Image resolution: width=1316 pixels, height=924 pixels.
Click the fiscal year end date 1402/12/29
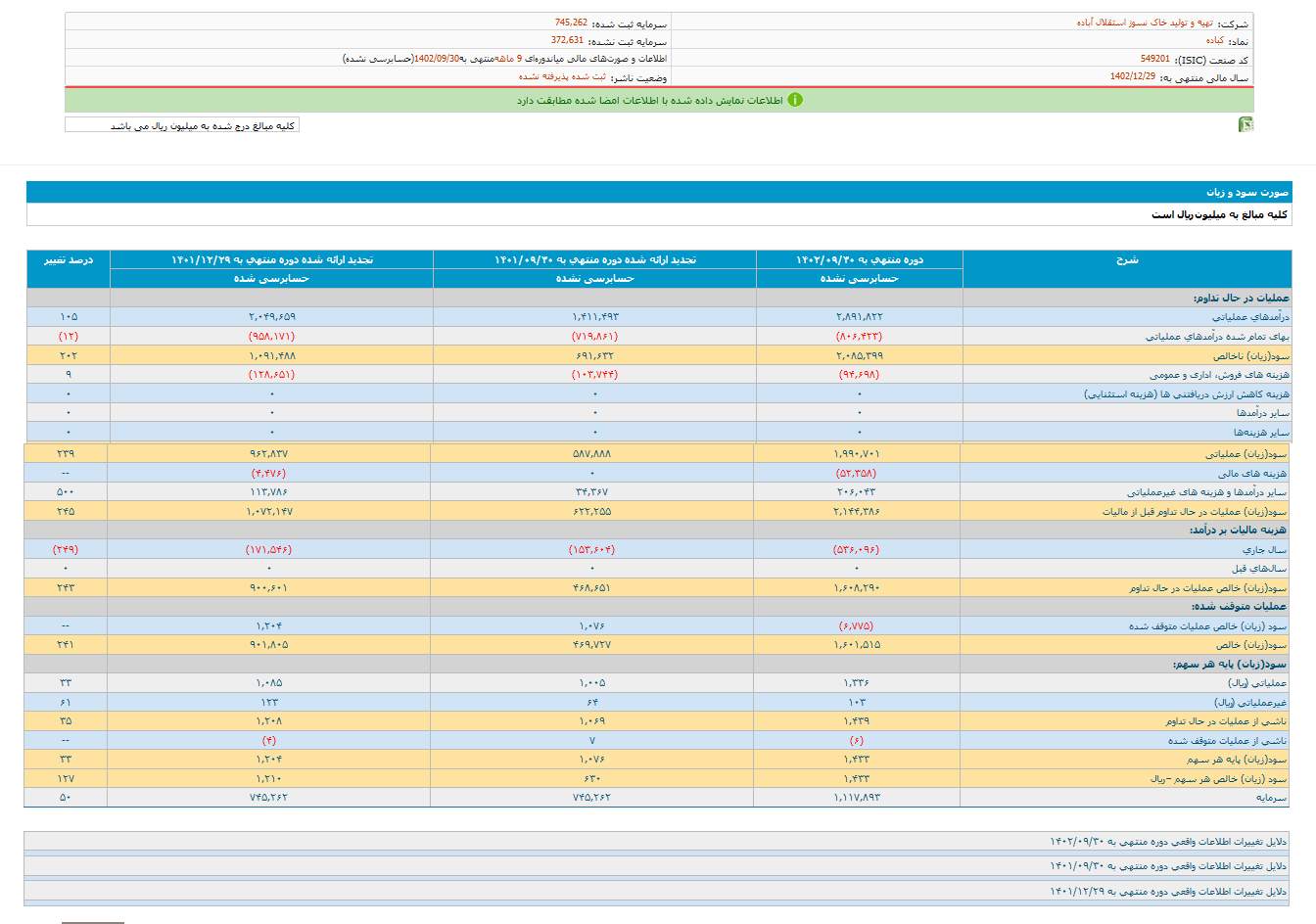coord(1132,76)
